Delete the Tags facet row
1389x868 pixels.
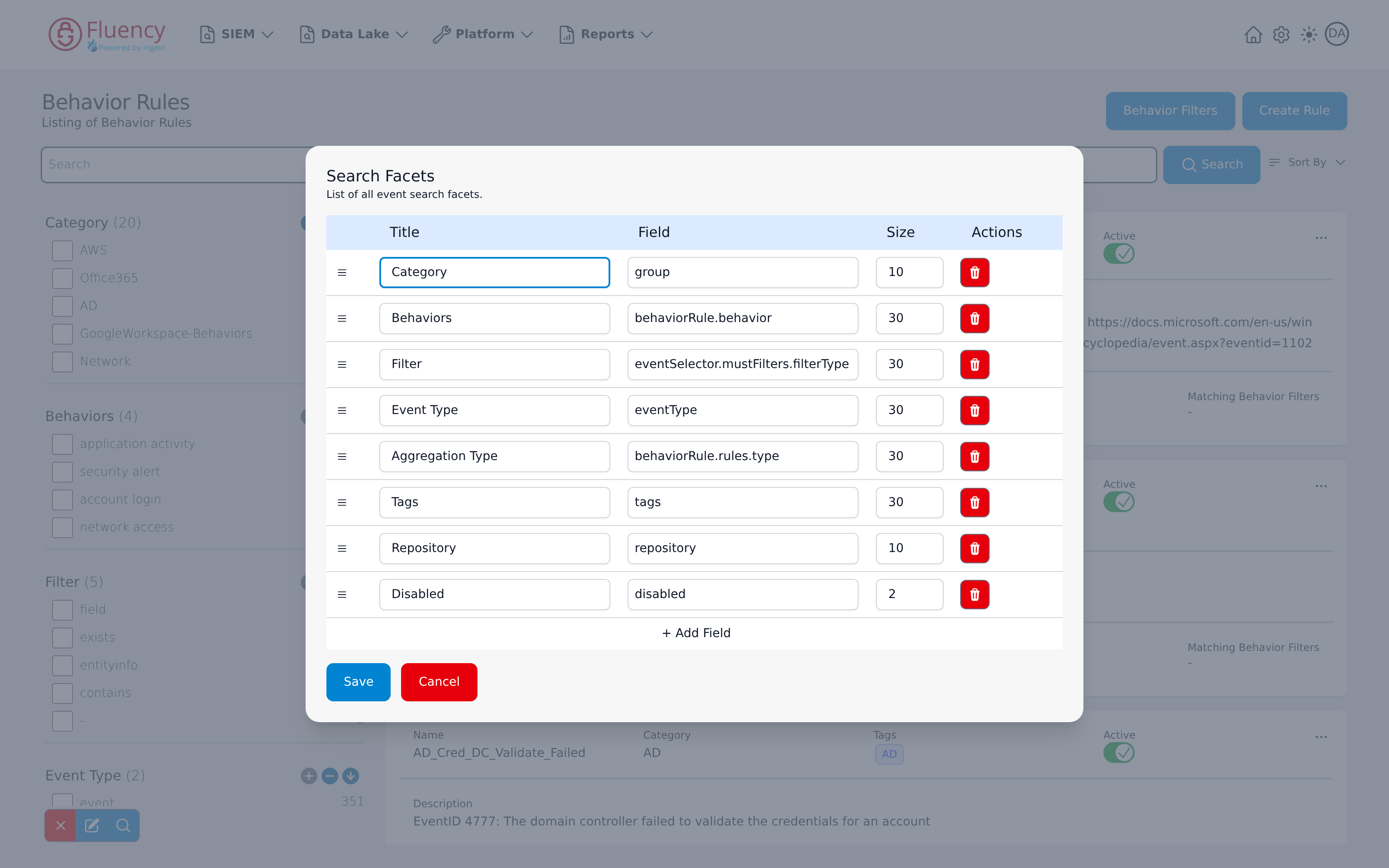coord(974,502)
